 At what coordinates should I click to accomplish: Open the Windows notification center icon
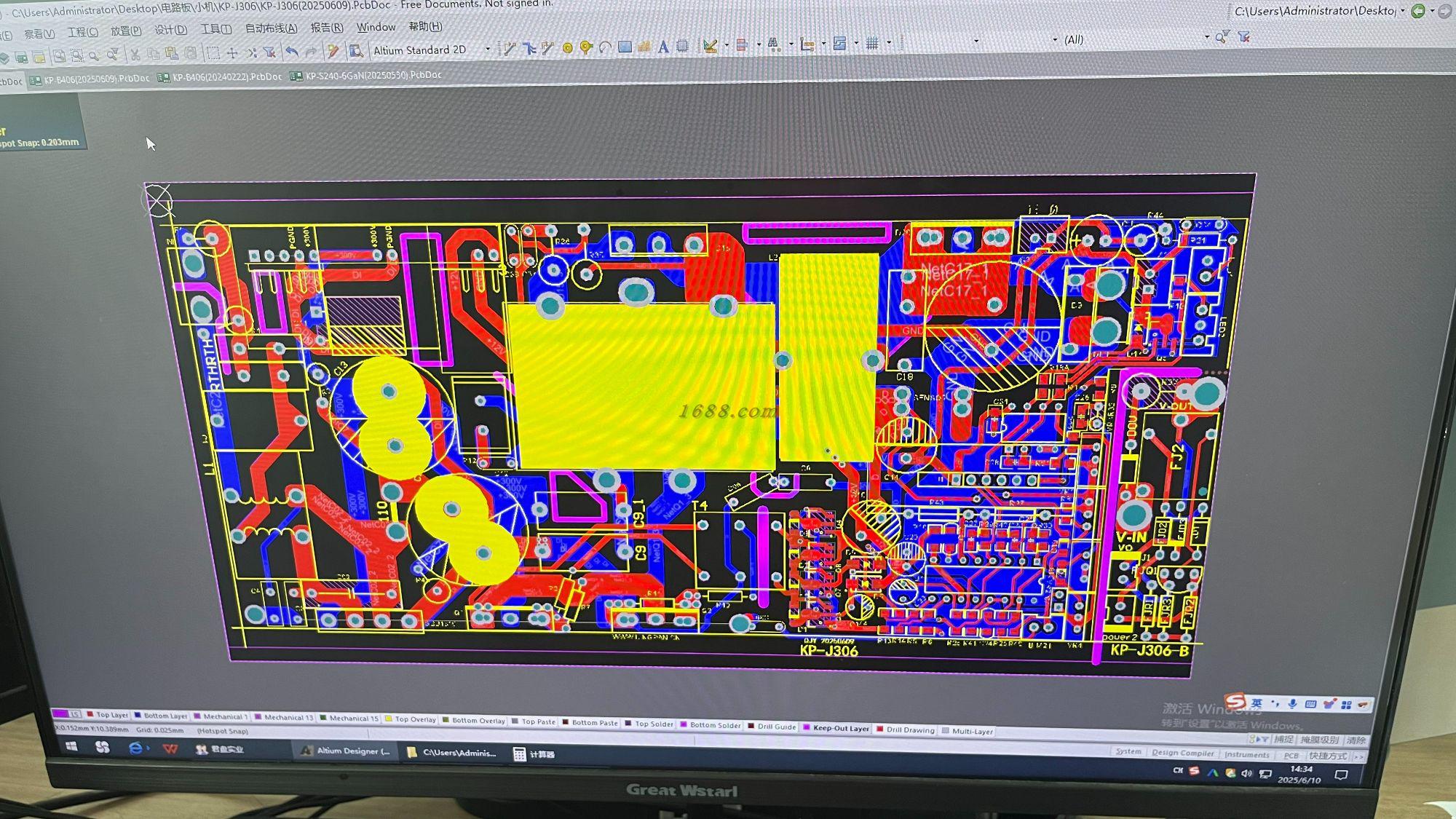point(1341,775)
